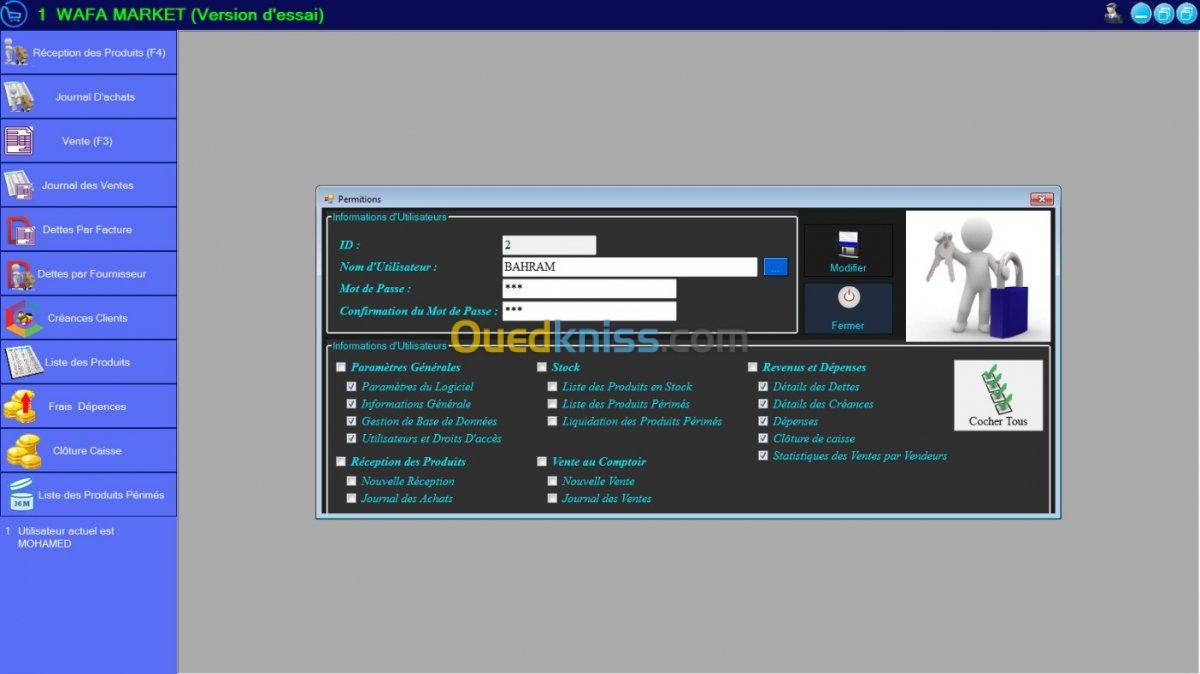Image resolution: width=1200 pixels, height=674 pixels.
Task: Open user browse button next to BAHRAM
Action: [776, 267]
